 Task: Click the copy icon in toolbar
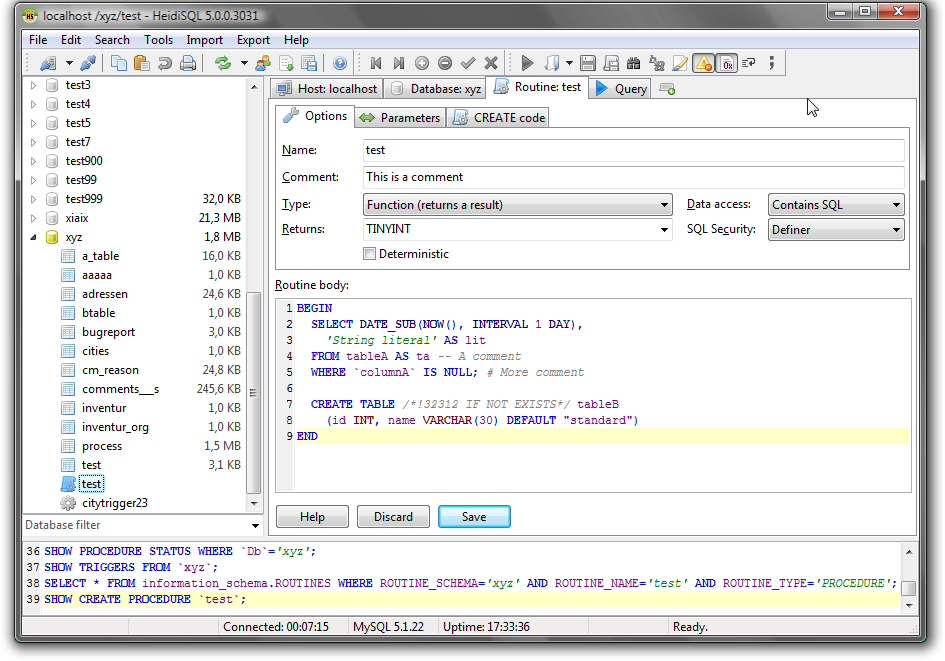119,63
